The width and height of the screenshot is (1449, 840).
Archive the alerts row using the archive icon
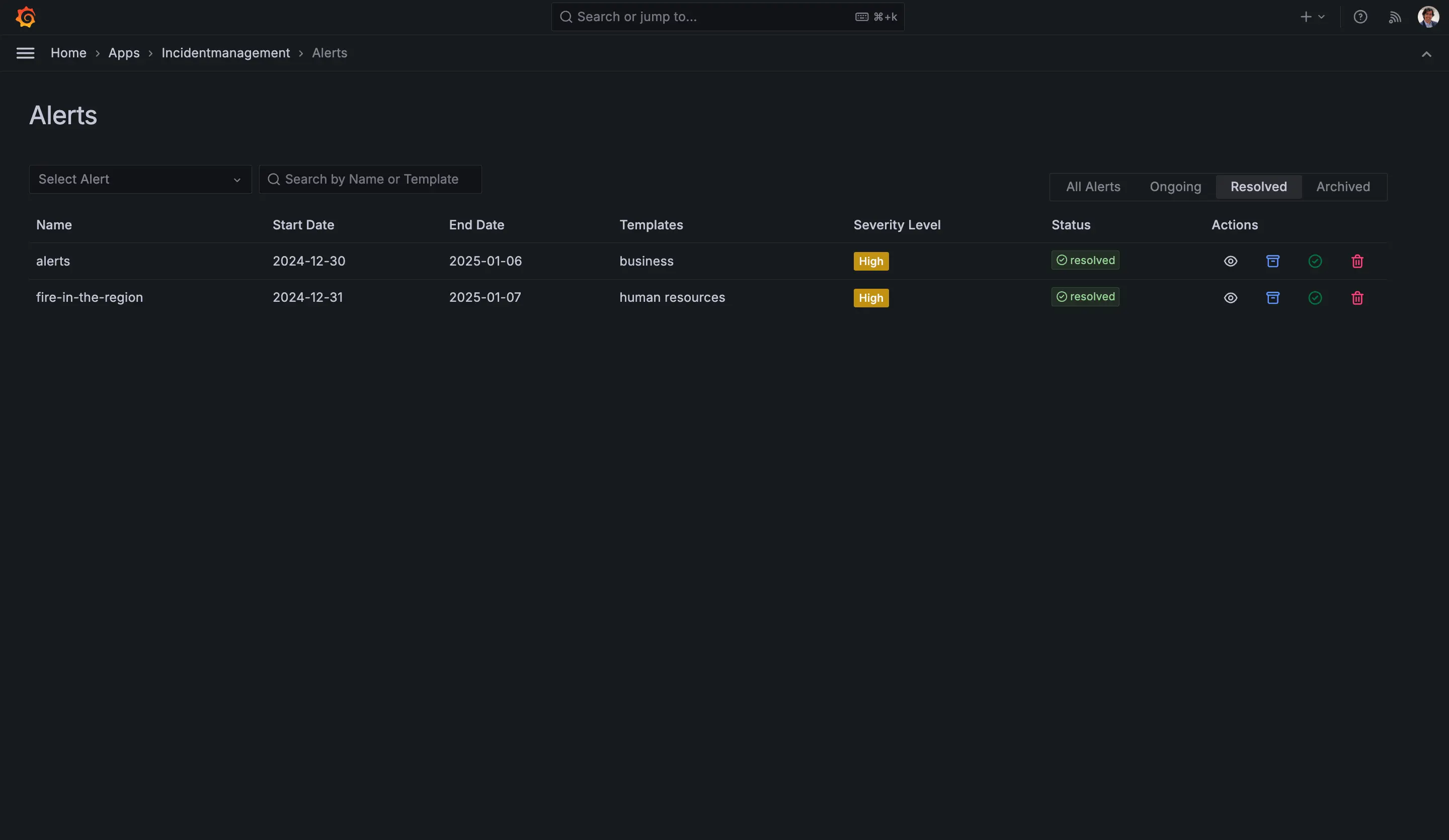1272,261
